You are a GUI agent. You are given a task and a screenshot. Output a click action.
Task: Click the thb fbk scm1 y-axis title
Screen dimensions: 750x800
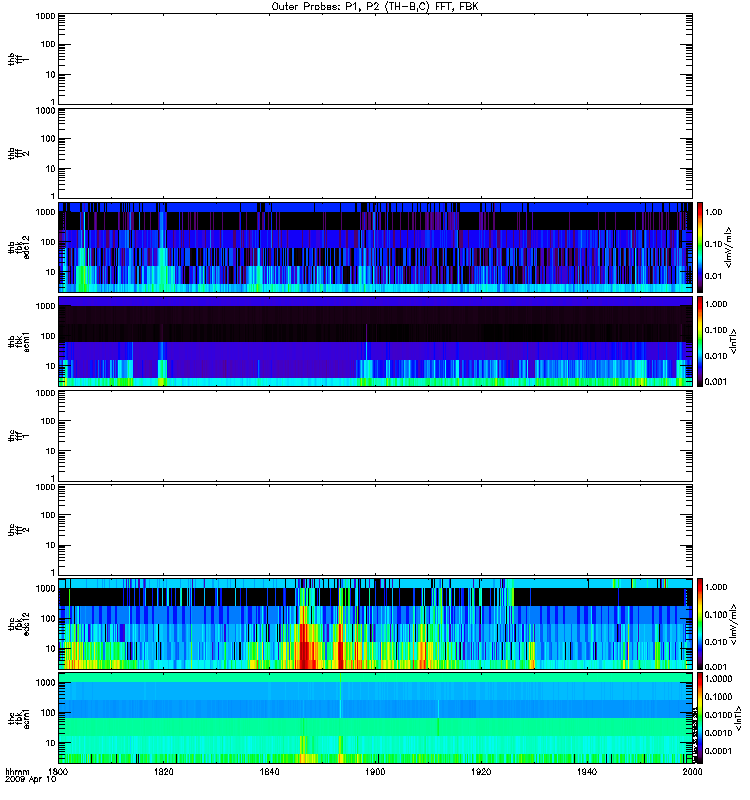pos(19,341)
